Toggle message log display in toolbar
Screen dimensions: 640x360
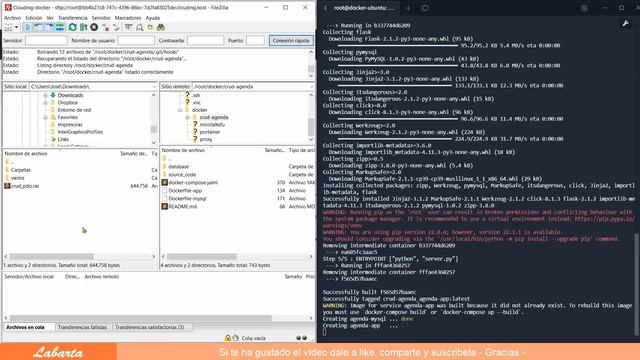(27, 27)
